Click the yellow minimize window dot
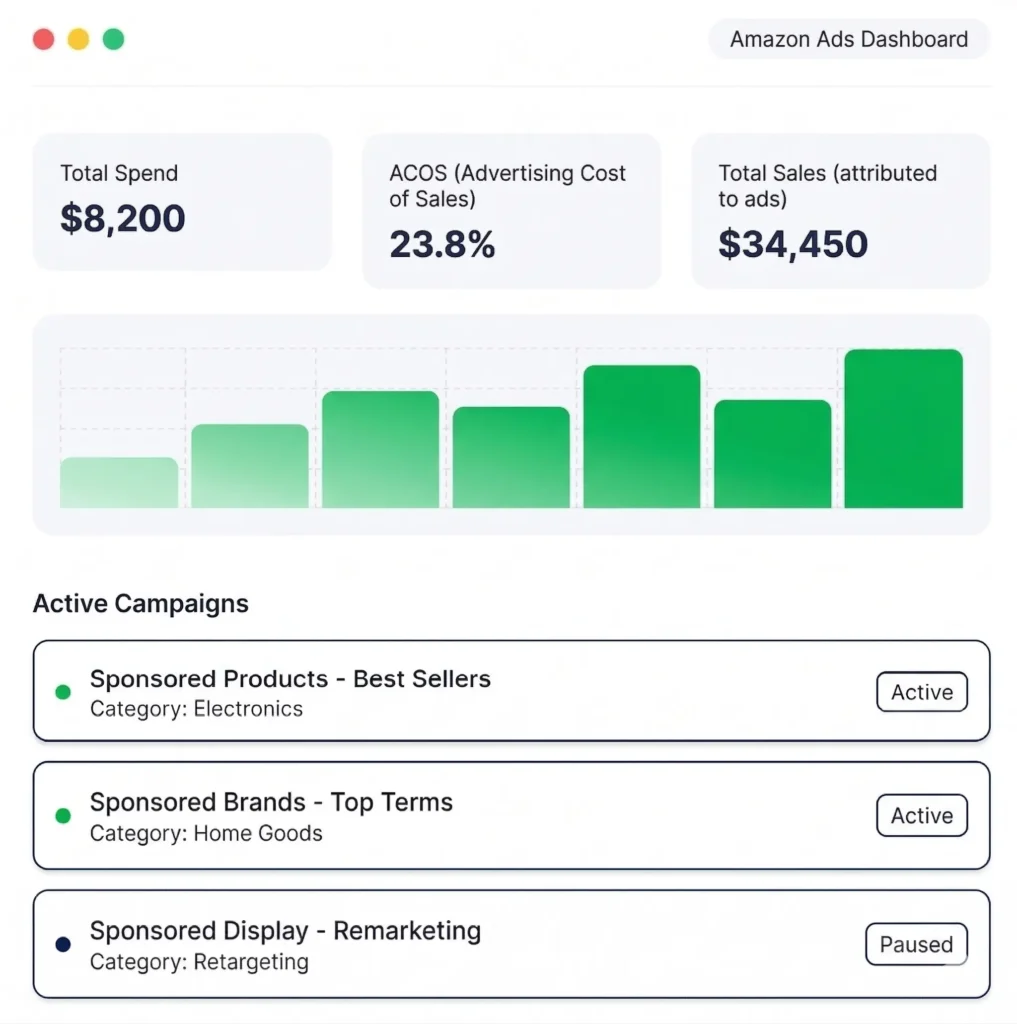Image resolution: width=1017 pixels, height=1024 pixels. click(x=78, y=39)
